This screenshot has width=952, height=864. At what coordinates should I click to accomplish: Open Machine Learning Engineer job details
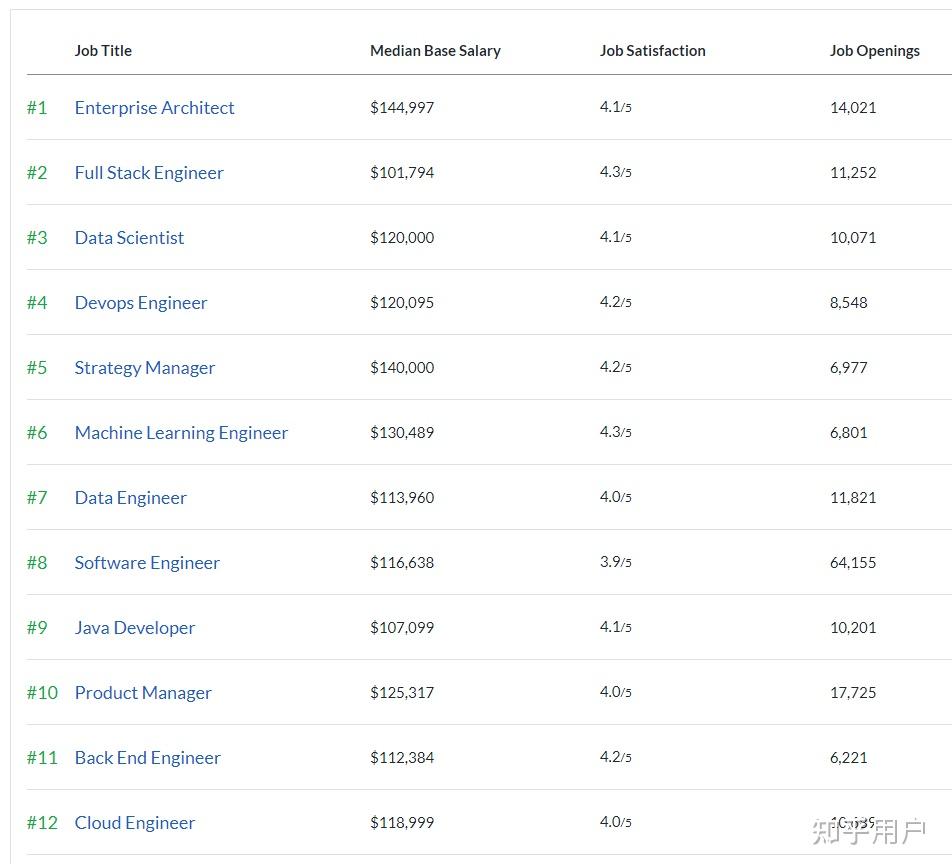[x=181, y=433]
